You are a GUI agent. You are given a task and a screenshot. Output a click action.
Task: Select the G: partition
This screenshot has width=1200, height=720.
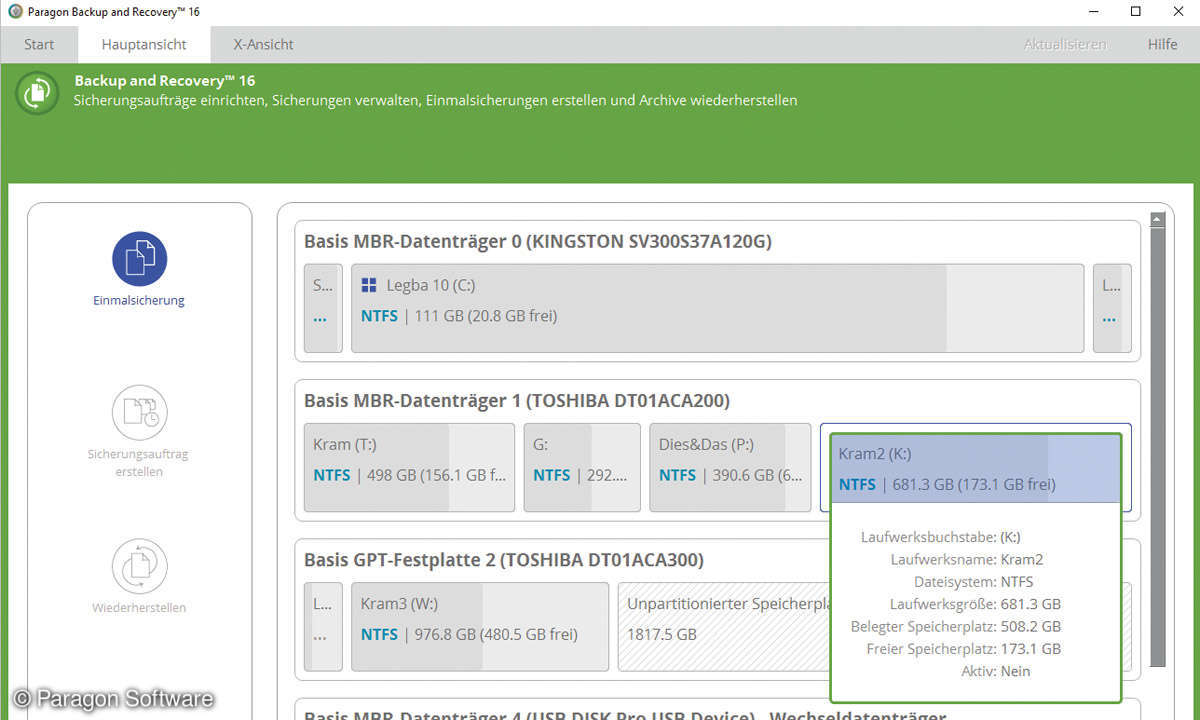click(x=582, y=468)
